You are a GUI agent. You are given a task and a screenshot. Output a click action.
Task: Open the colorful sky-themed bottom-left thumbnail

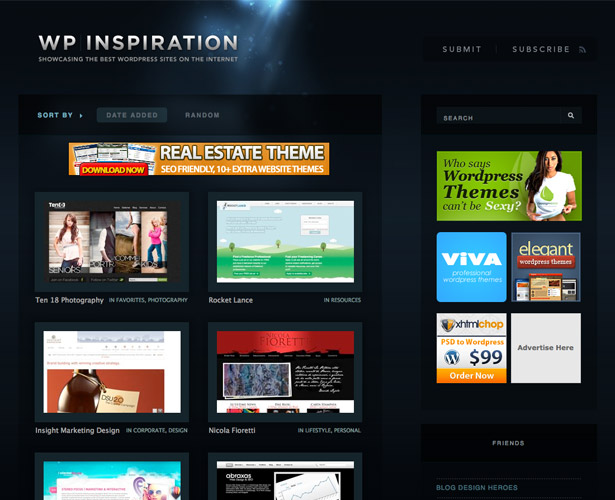pyautogui.click(x=112, y=476)
